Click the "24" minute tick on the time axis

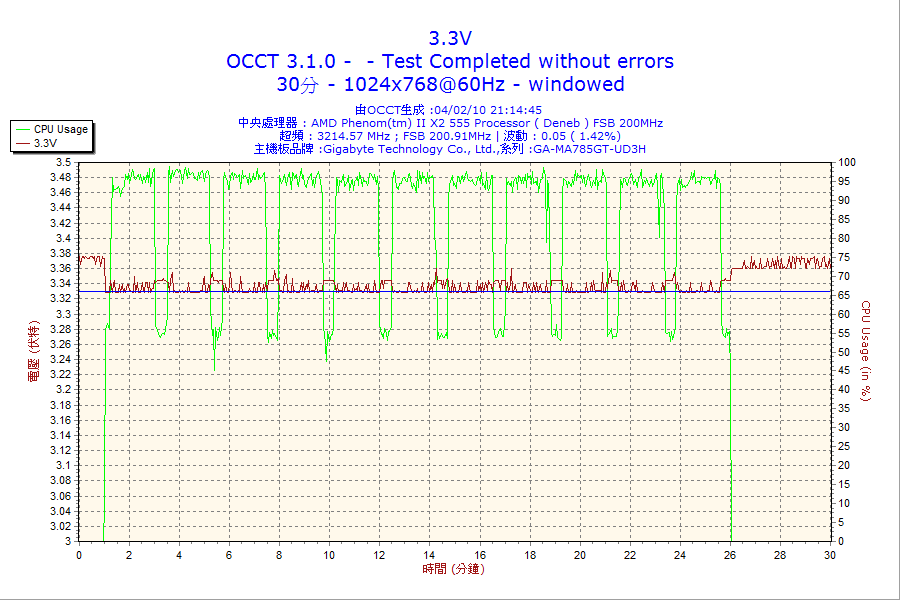tap(680, 555)
